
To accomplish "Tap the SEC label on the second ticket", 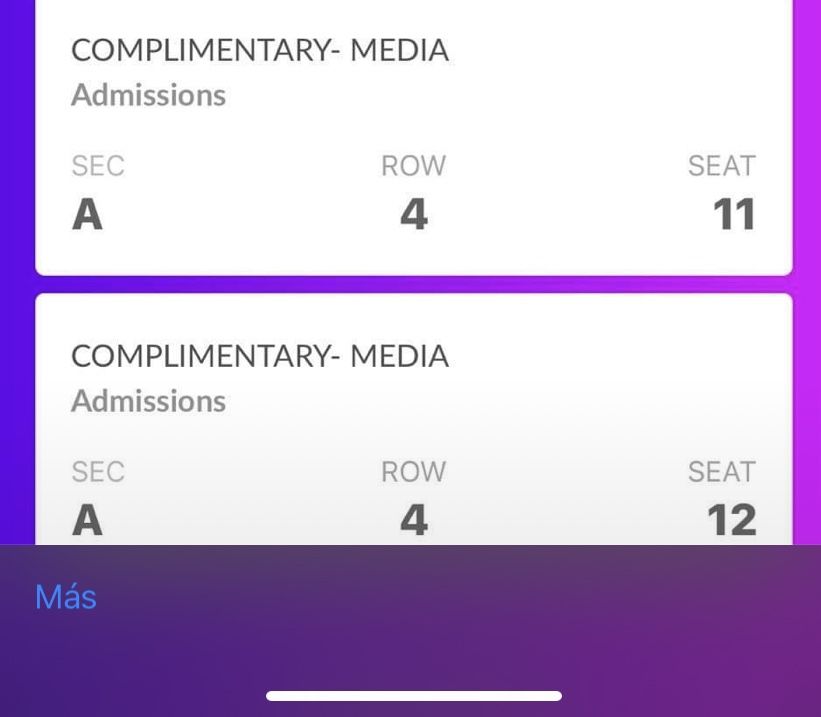I will coord(98,472).
